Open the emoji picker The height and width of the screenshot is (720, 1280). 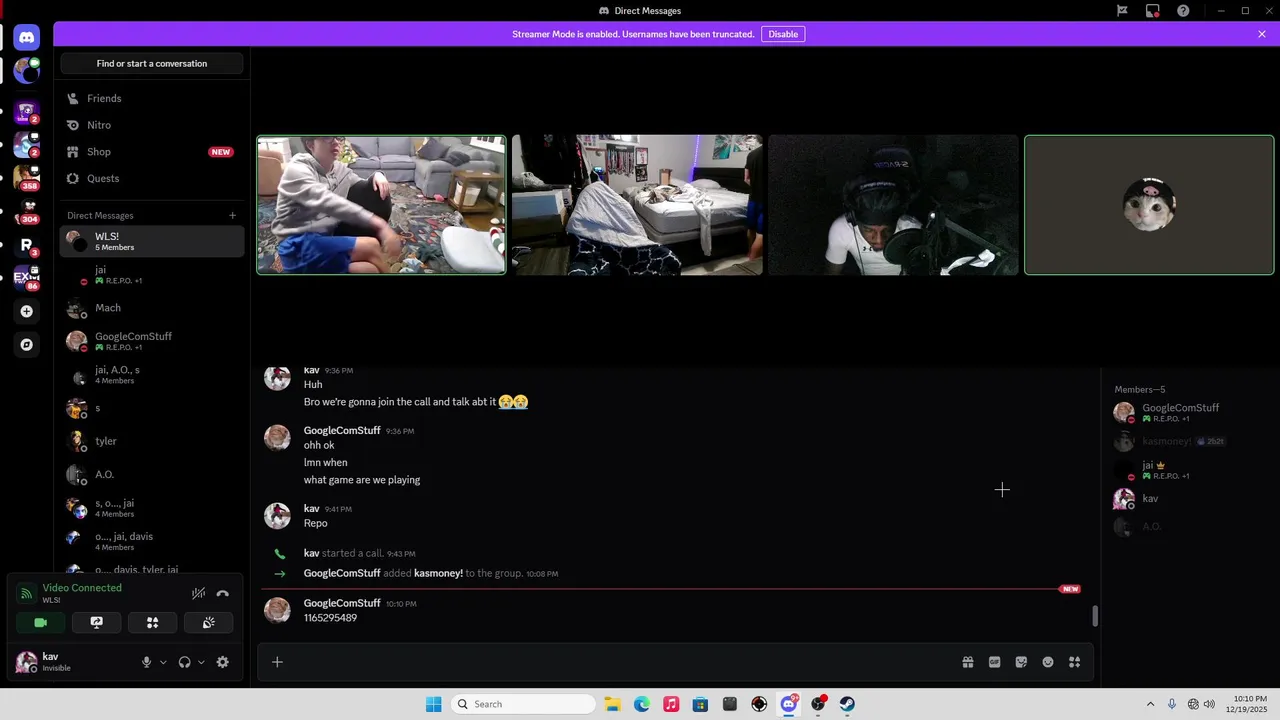pos(1048,662)
